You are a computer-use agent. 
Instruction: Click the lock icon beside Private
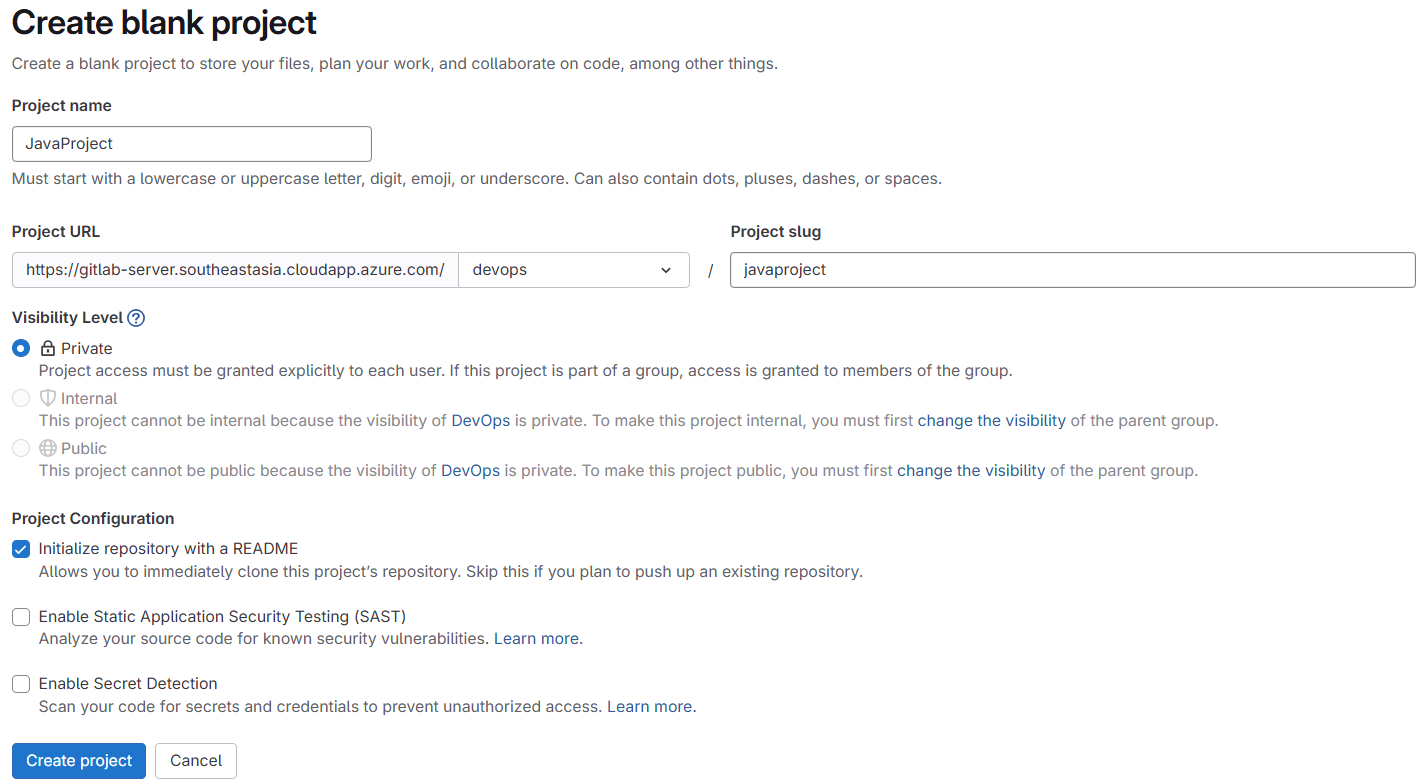(46, 348)
